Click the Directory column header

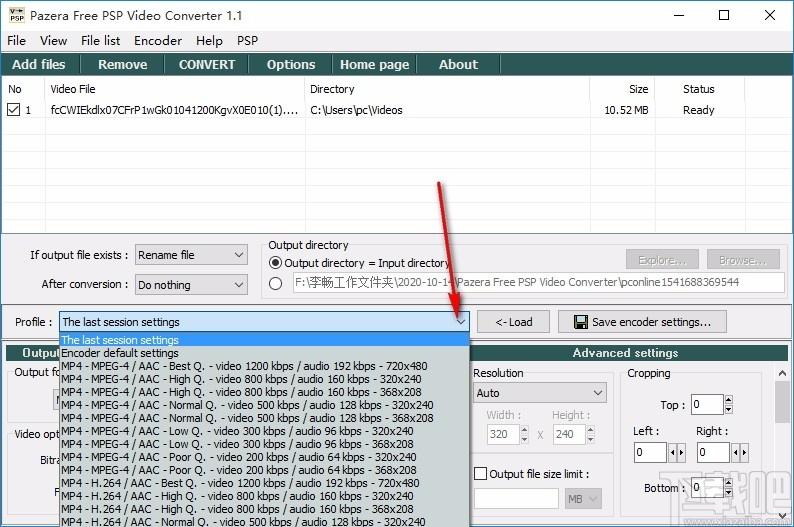pos(447,89)
